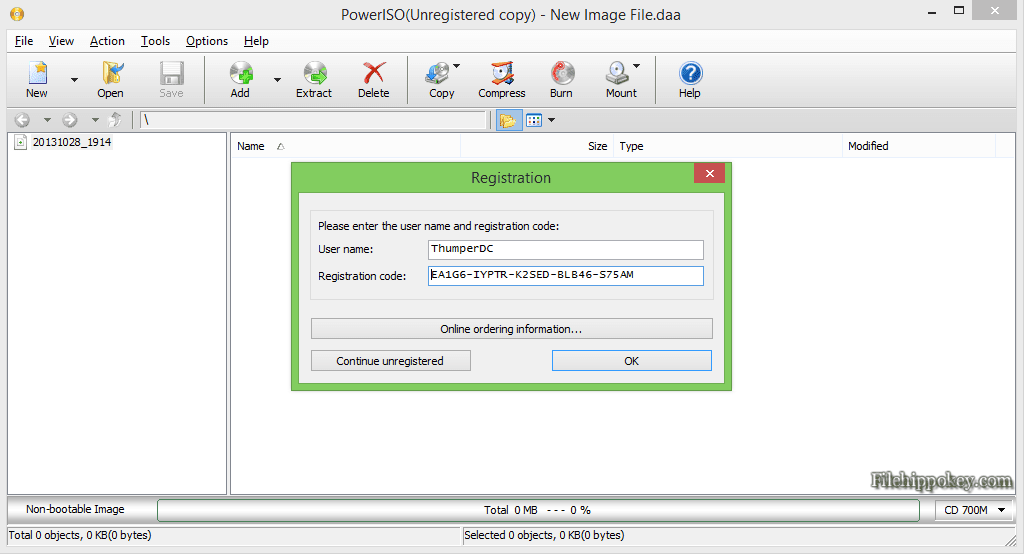Sort by the Name column header
This screenshot has height=555, width=1025.
pos(345,146)
